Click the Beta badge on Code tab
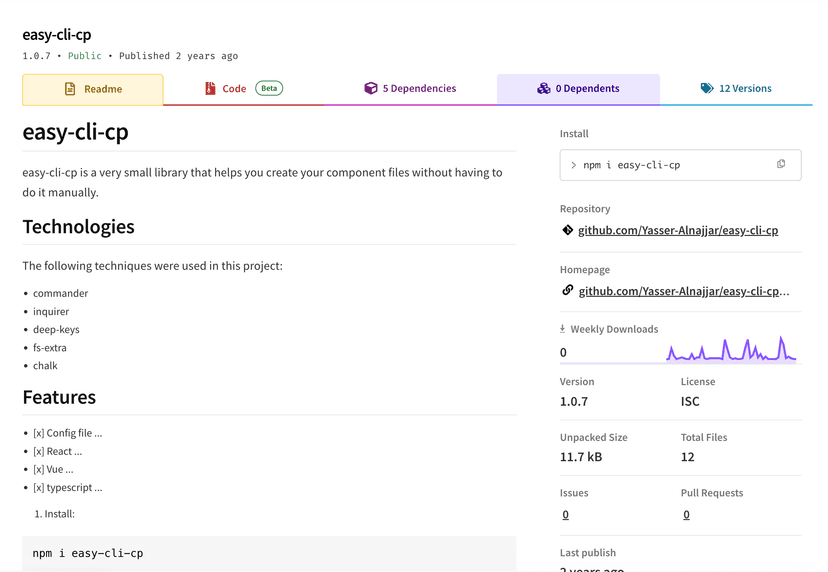This screenshot has width=828, height=572. point(269,88)
